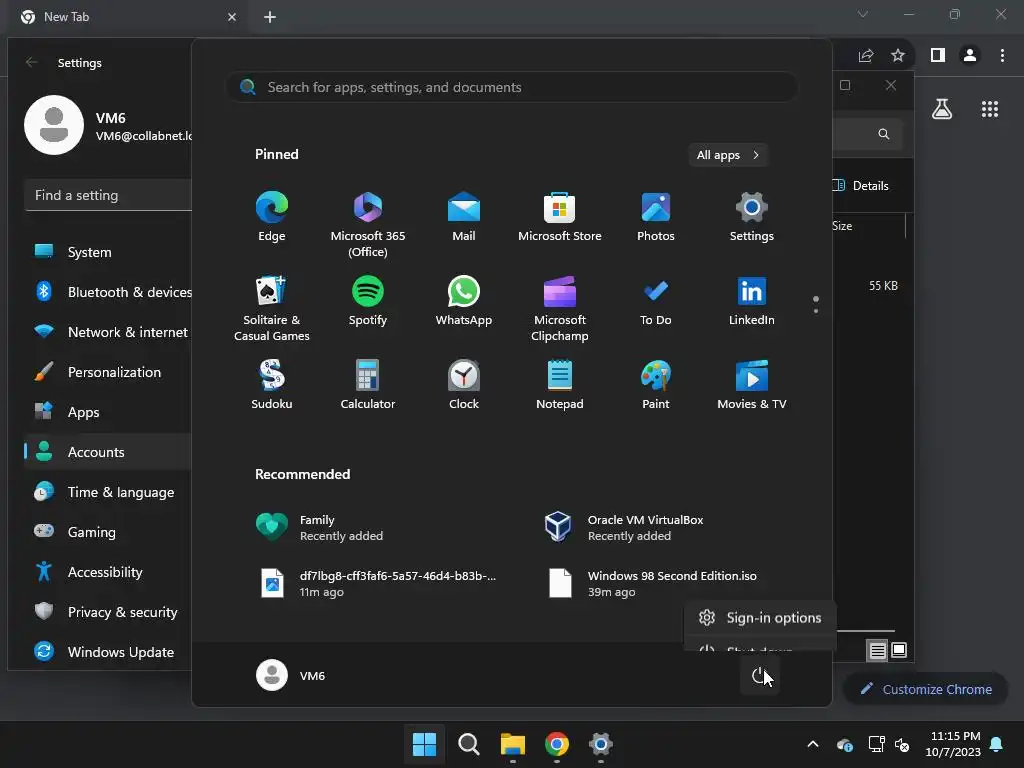Open the Chrome profile avatar
1024x768 pixels.
(x=970, y=56)
